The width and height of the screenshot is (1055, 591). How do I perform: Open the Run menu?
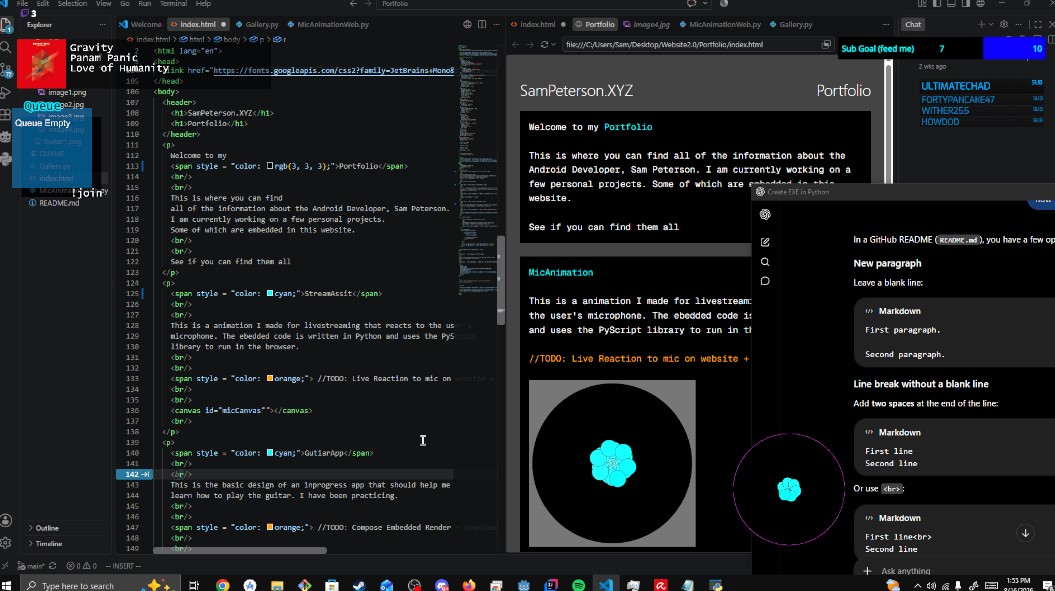pos(144,3)
